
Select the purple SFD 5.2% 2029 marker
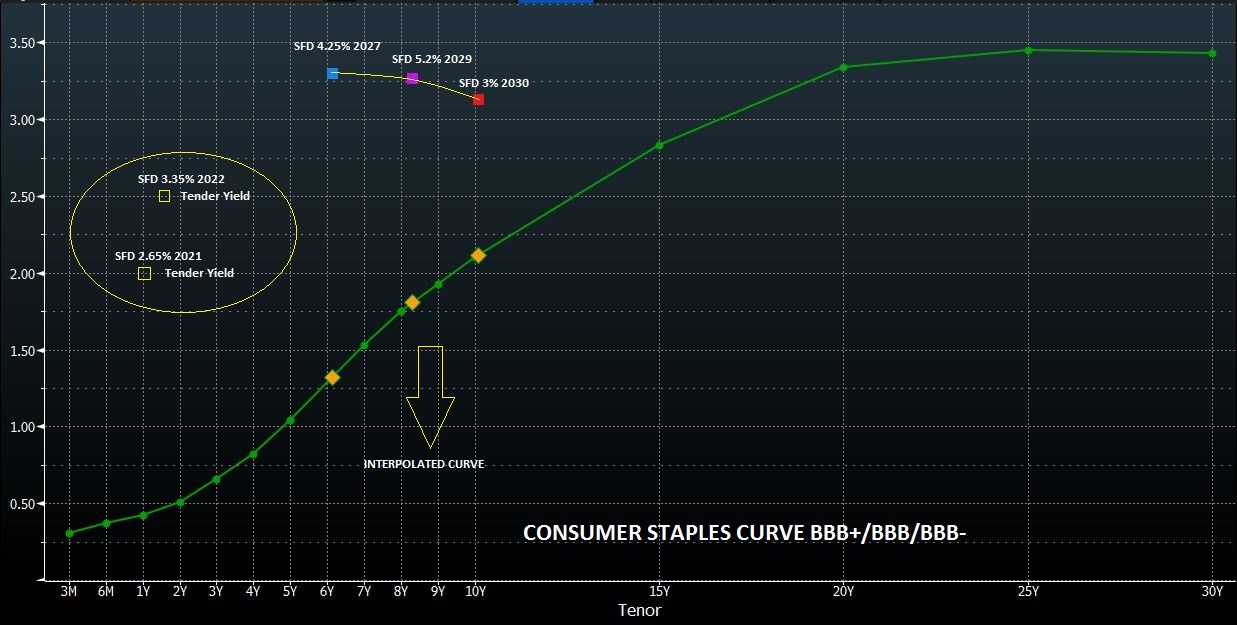[x=412, y=78]
